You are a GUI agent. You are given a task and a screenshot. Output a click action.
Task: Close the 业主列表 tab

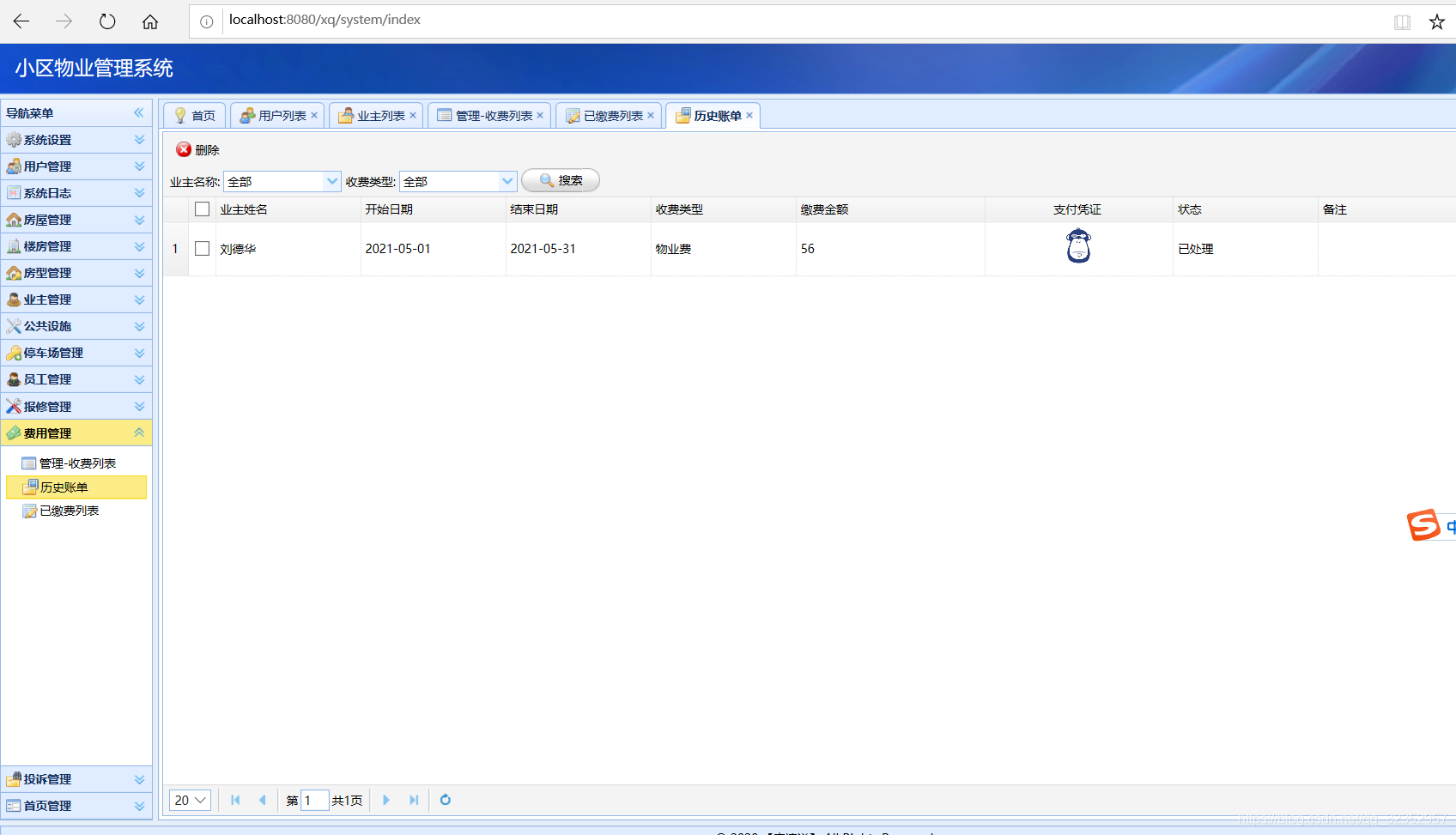coord(413,116)
